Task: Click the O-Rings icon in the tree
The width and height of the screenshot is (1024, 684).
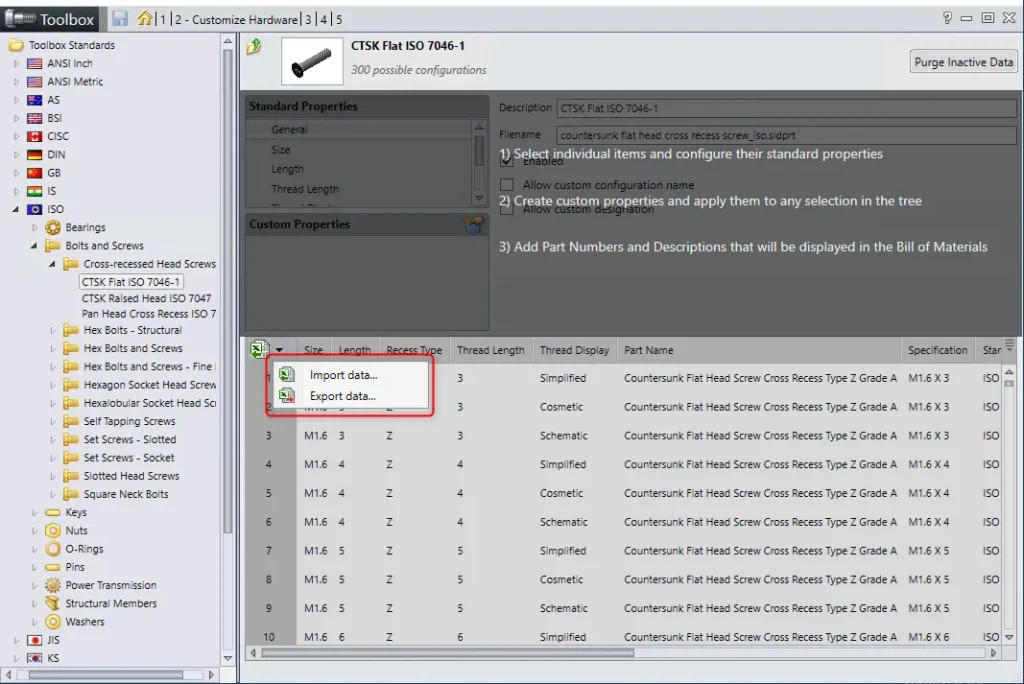Action: tap(53, 549)
